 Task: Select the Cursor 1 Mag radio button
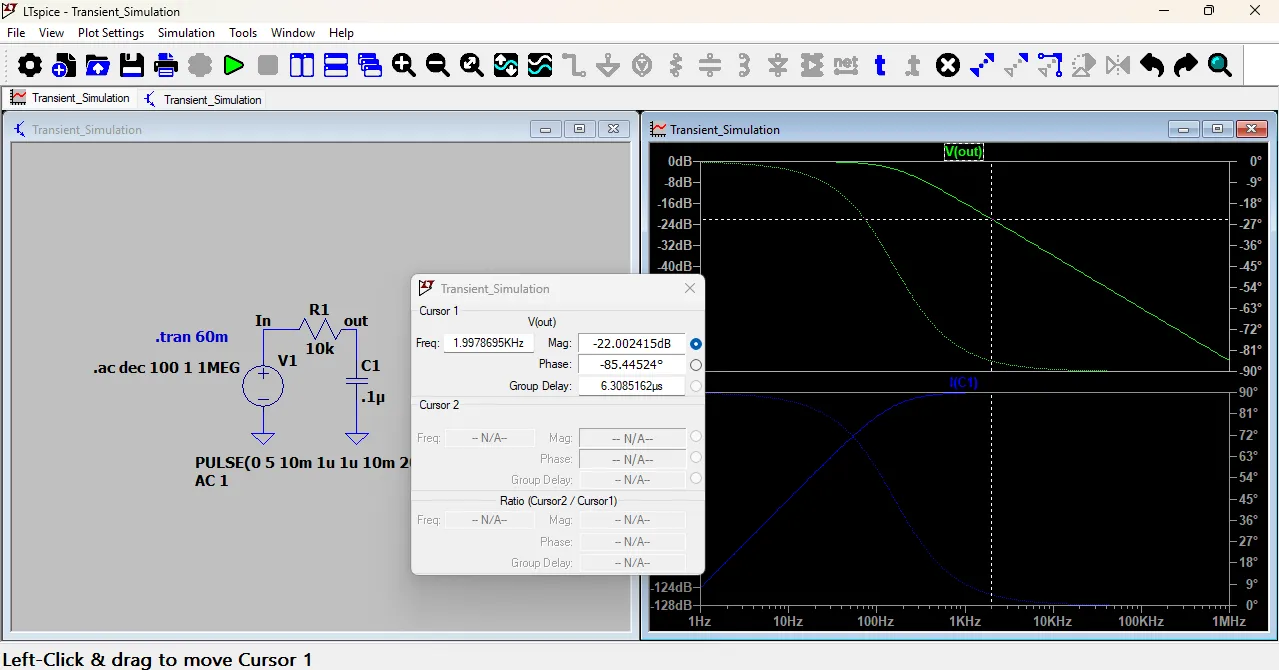696,344
